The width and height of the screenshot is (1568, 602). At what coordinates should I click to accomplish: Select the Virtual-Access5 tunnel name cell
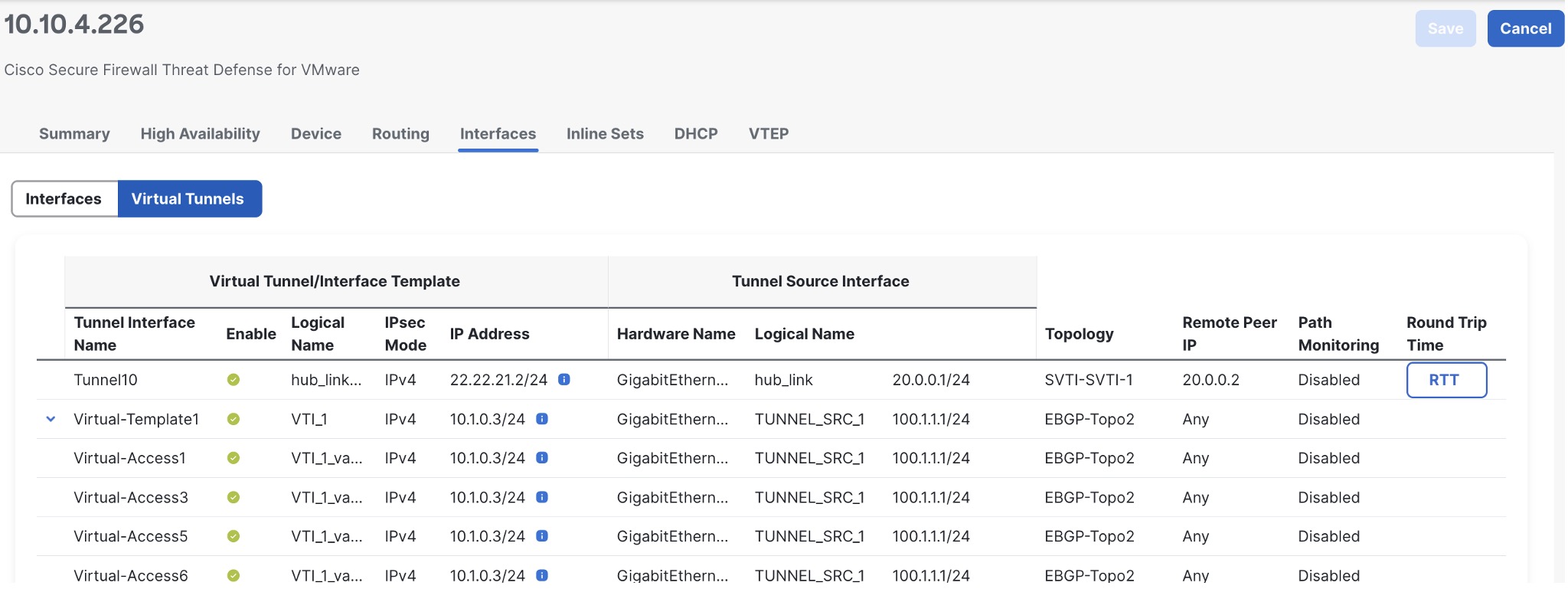[x=131, y=536]
